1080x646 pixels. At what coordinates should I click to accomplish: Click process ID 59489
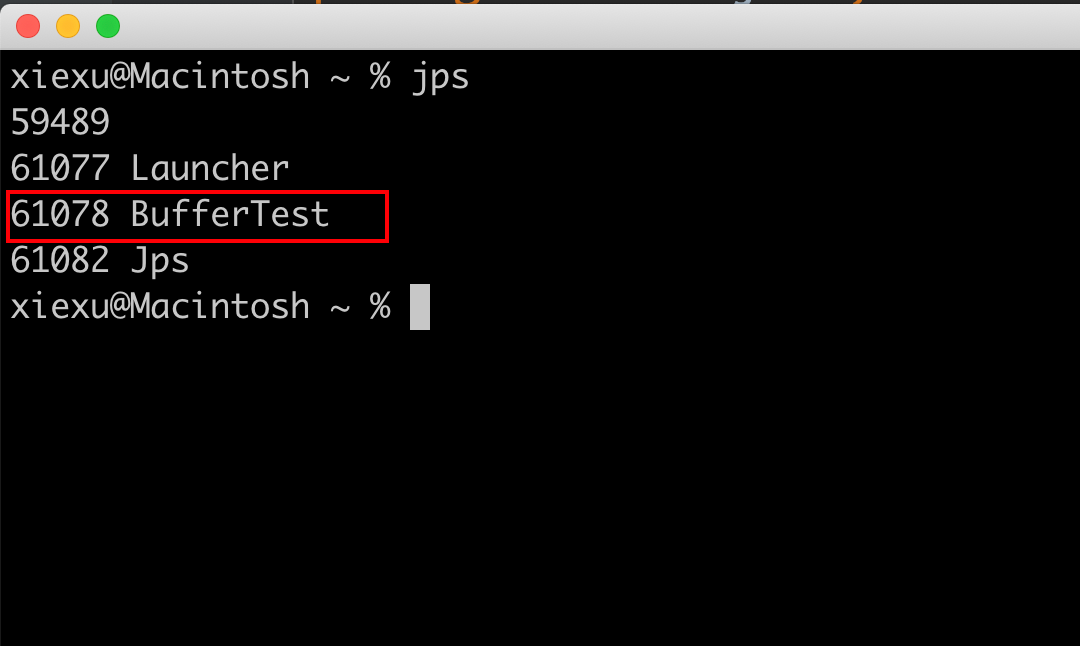[x=60, y=123]
